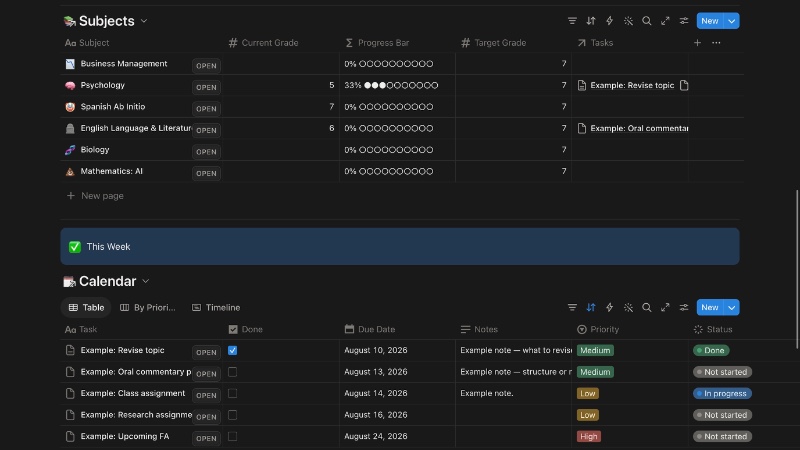Open Example: Upcoming FA with OPEN button

click(x=206, y=438)
